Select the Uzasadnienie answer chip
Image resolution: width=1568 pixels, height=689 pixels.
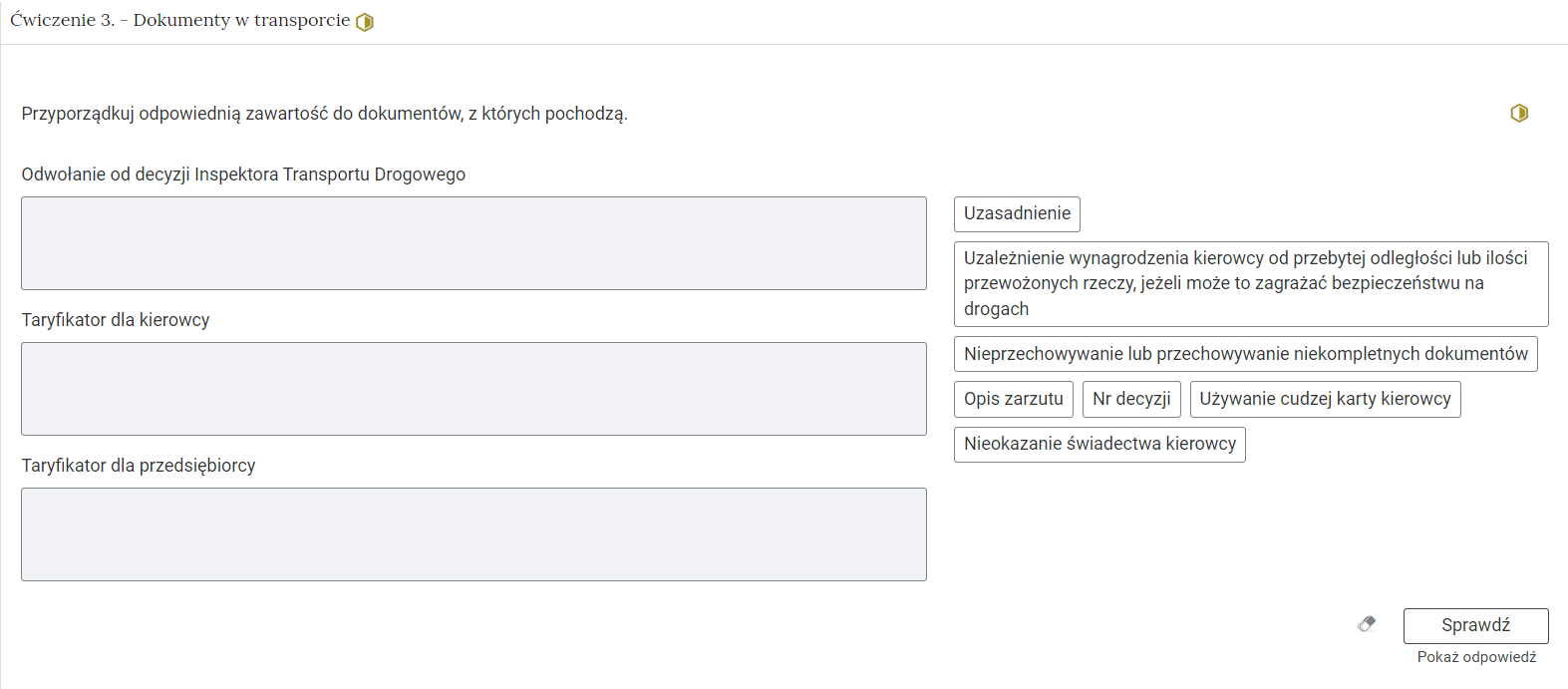(1017, 214)
